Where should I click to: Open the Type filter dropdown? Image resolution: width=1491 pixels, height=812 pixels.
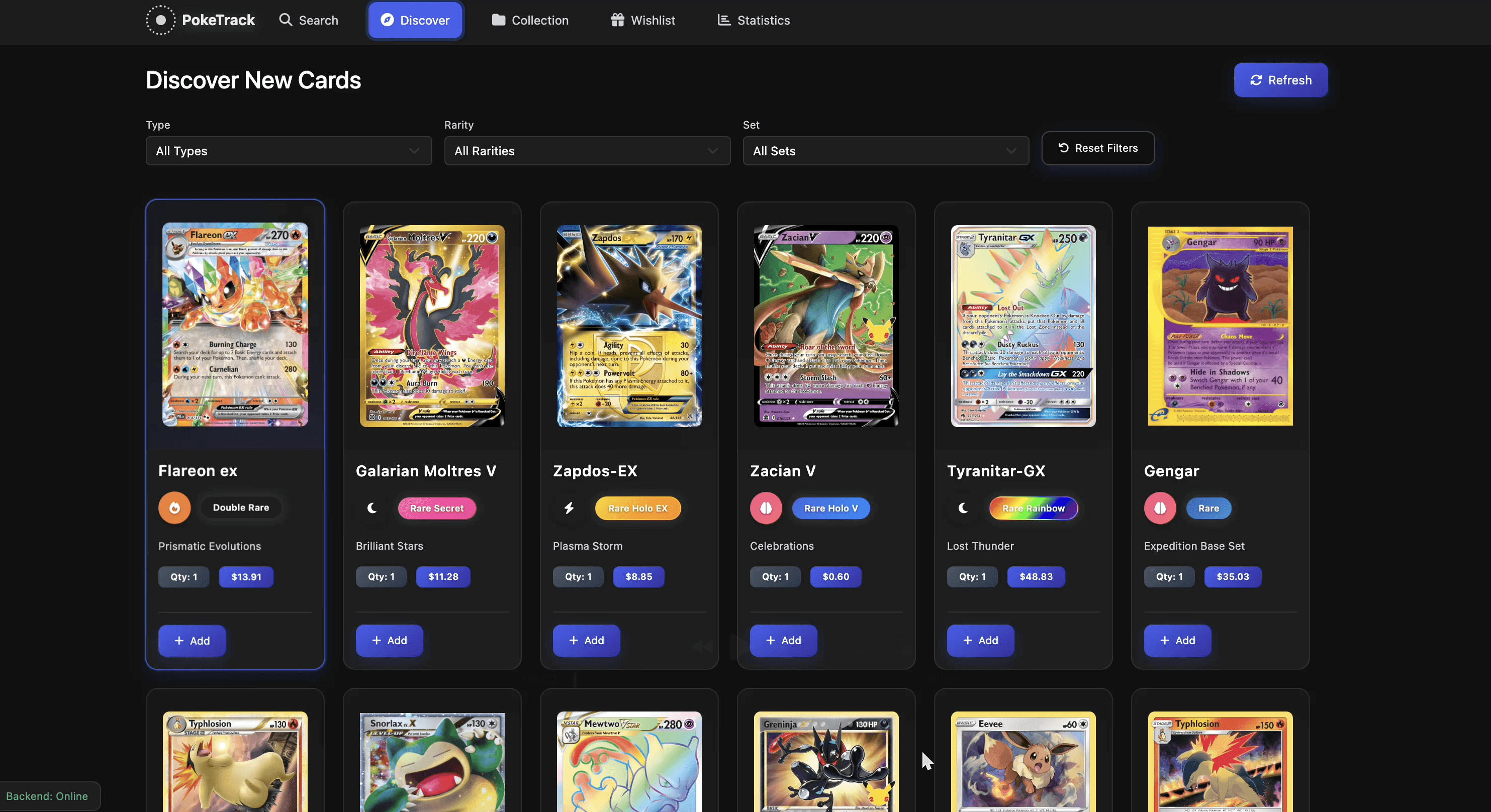click(289, 151)
